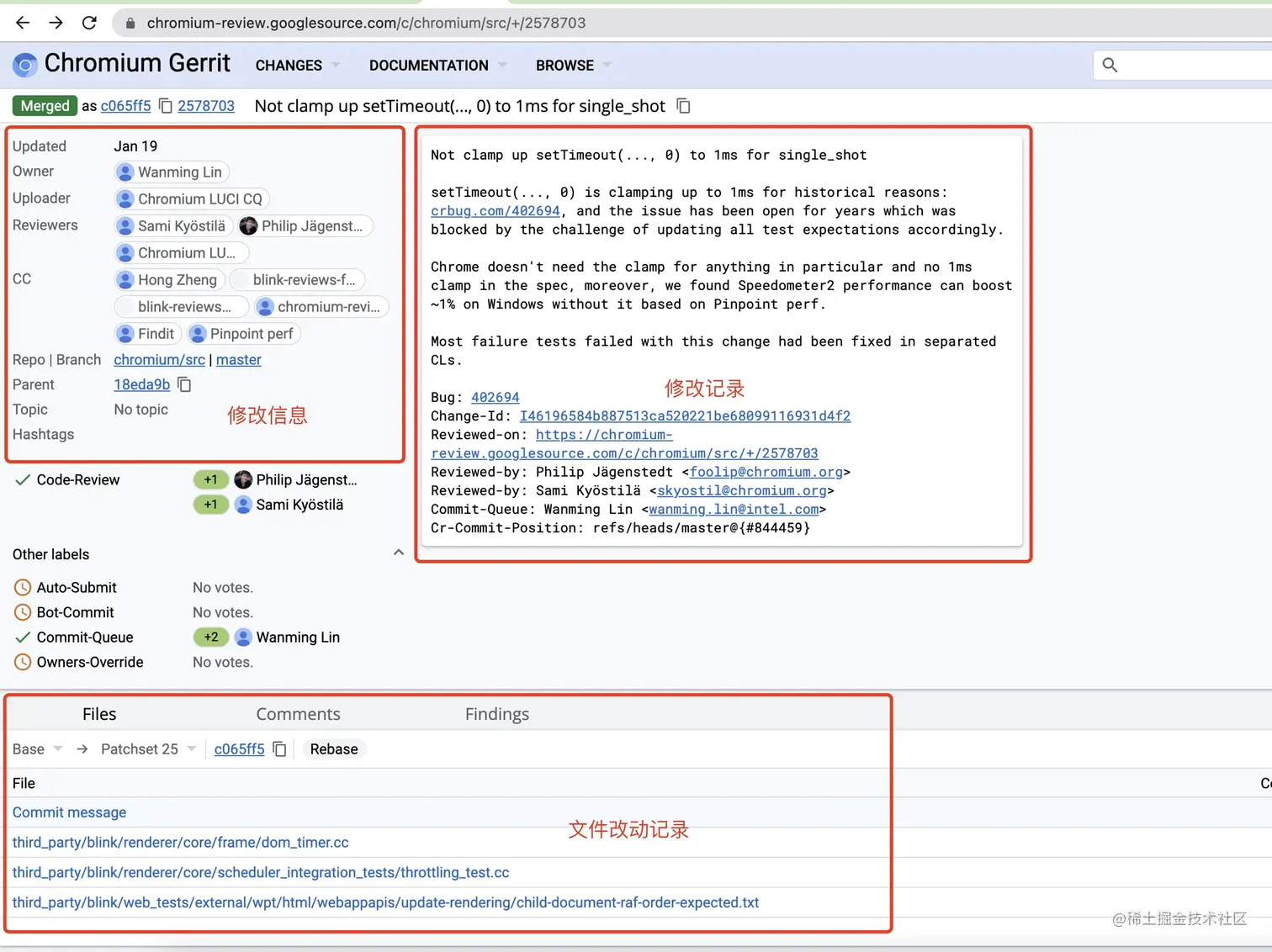Screen dimensions: 1272x952
Task: Collapse the Other labels section
Action: pos(399,553)
